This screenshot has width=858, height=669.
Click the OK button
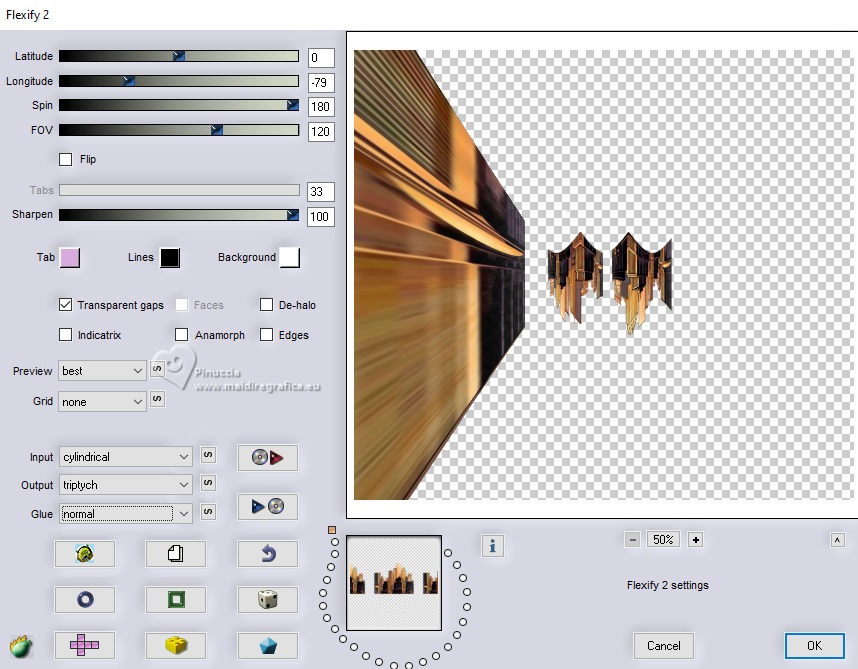[814, 645]
